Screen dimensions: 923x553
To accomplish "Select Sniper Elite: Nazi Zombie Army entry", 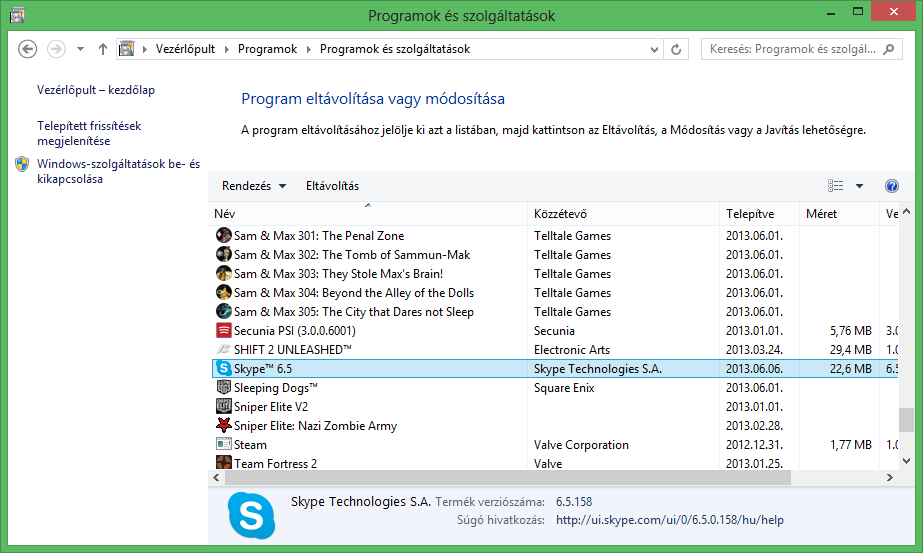I will [x=316, y=425].
